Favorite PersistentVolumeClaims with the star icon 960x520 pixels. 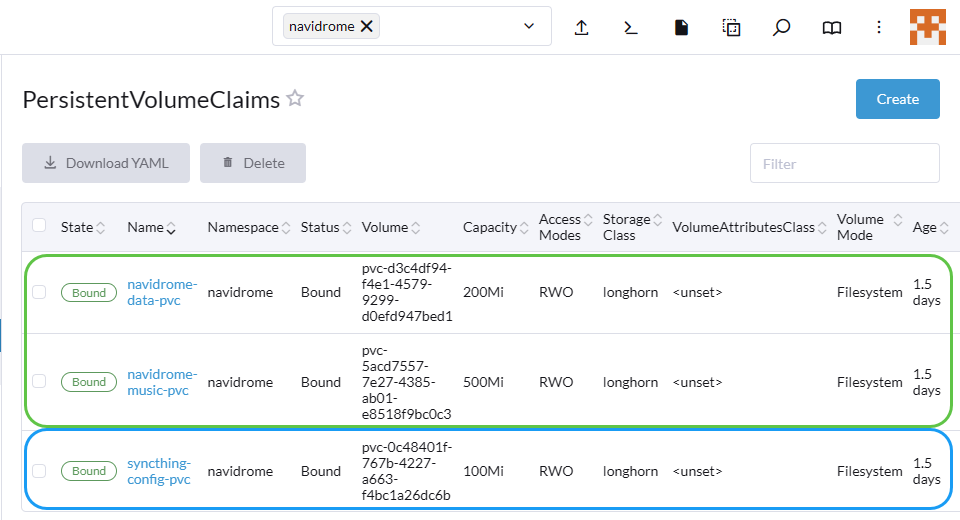pyautogui.click(x=295, y=98)
